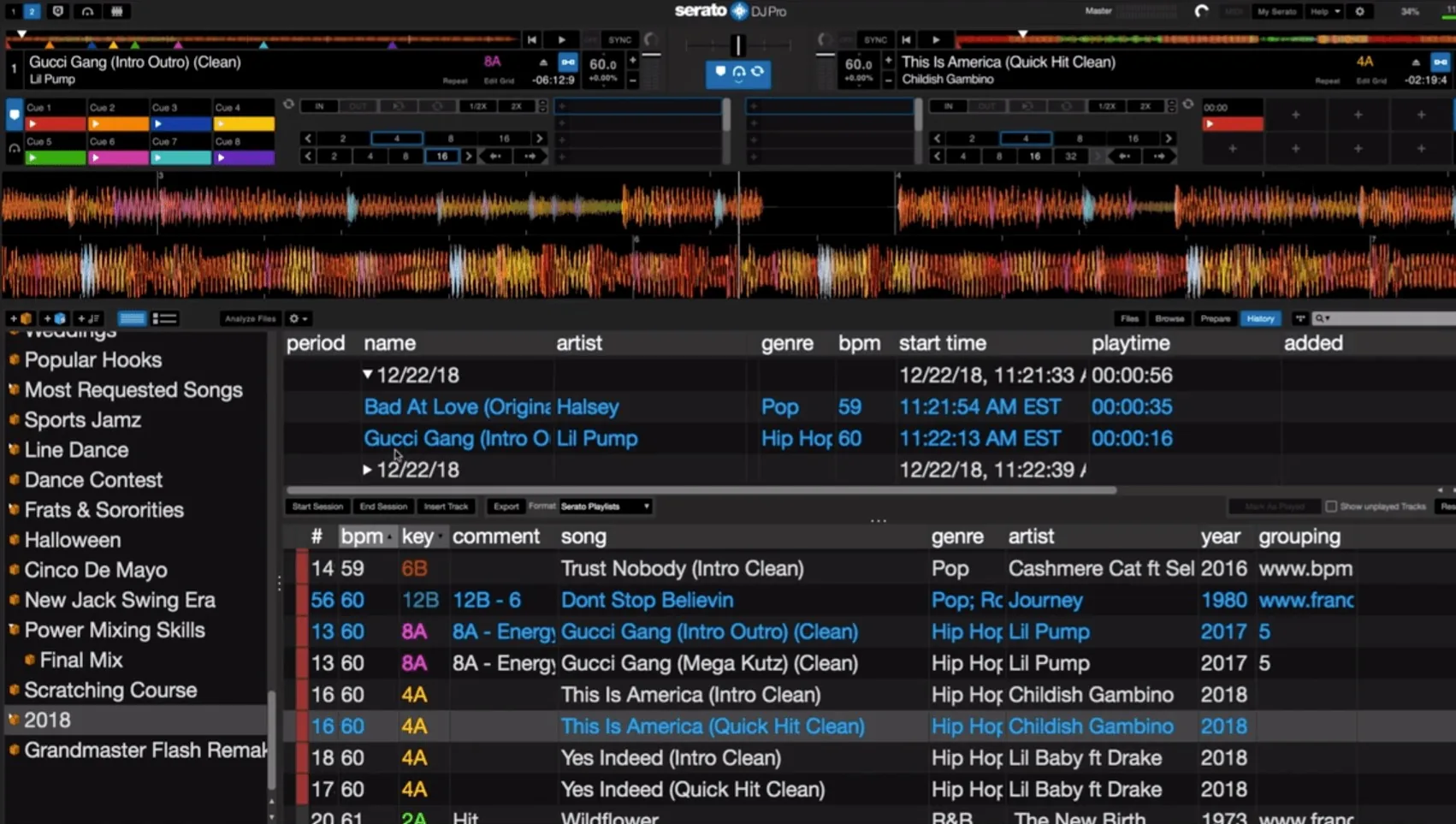The width and height of the screenshot is (1456, 824).
Task: Click the Export button
Action: [506, 507]
